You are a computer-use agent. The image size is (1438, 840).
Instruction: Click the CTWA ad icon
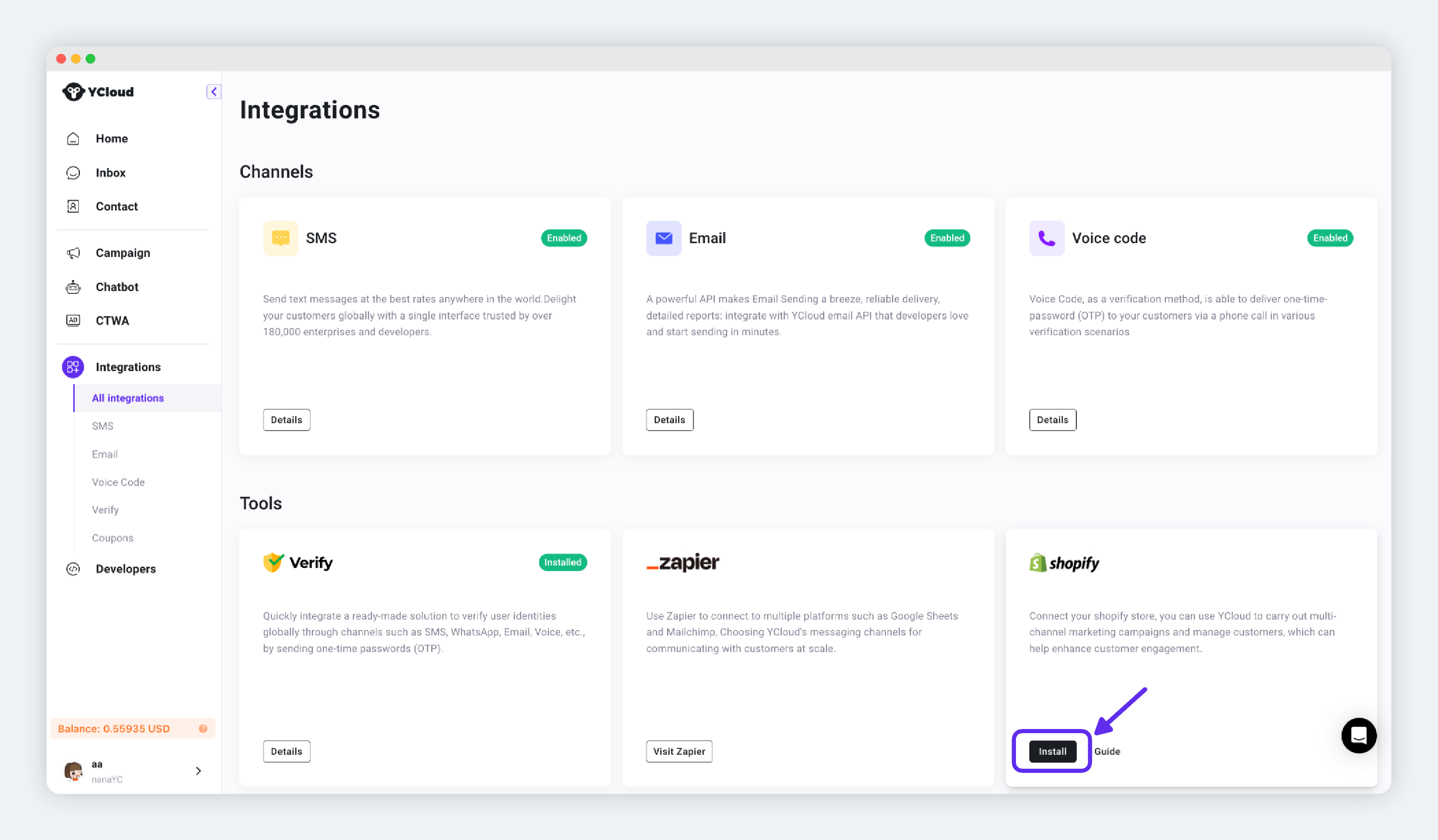[73, 321]
